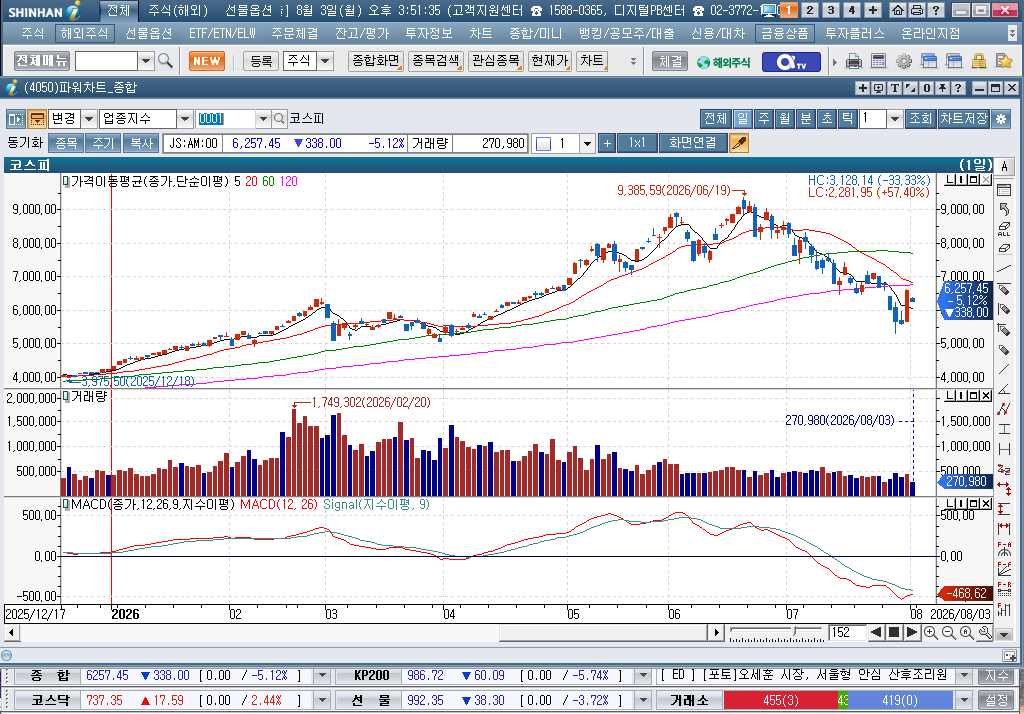Viewport: 1024px width, 714px height.
Task: Toggle 주기 synchronization button
Action: click(x=103, y=143)
